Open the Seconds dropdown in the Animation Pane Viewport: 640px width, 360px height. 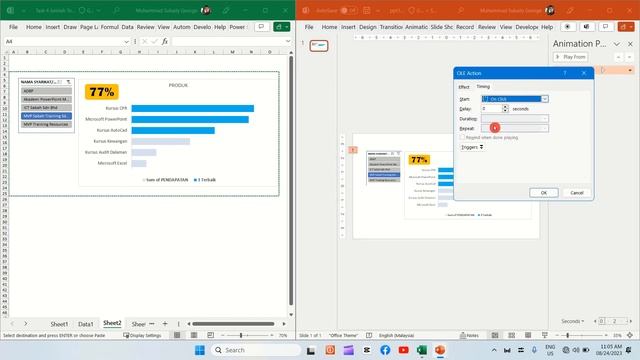[573, 321]
